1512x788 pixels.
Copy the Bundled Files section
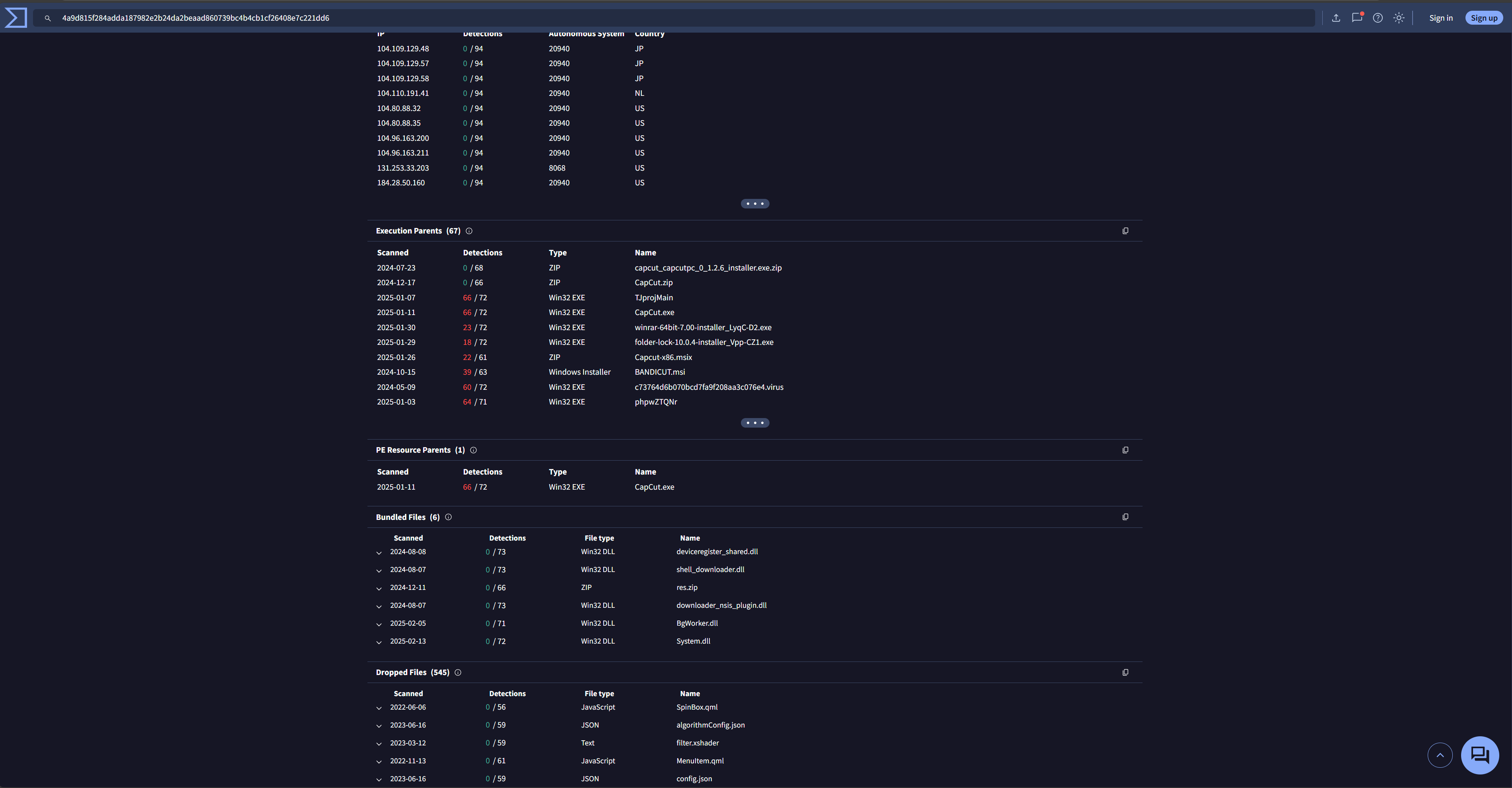(x=1125, y=517)
